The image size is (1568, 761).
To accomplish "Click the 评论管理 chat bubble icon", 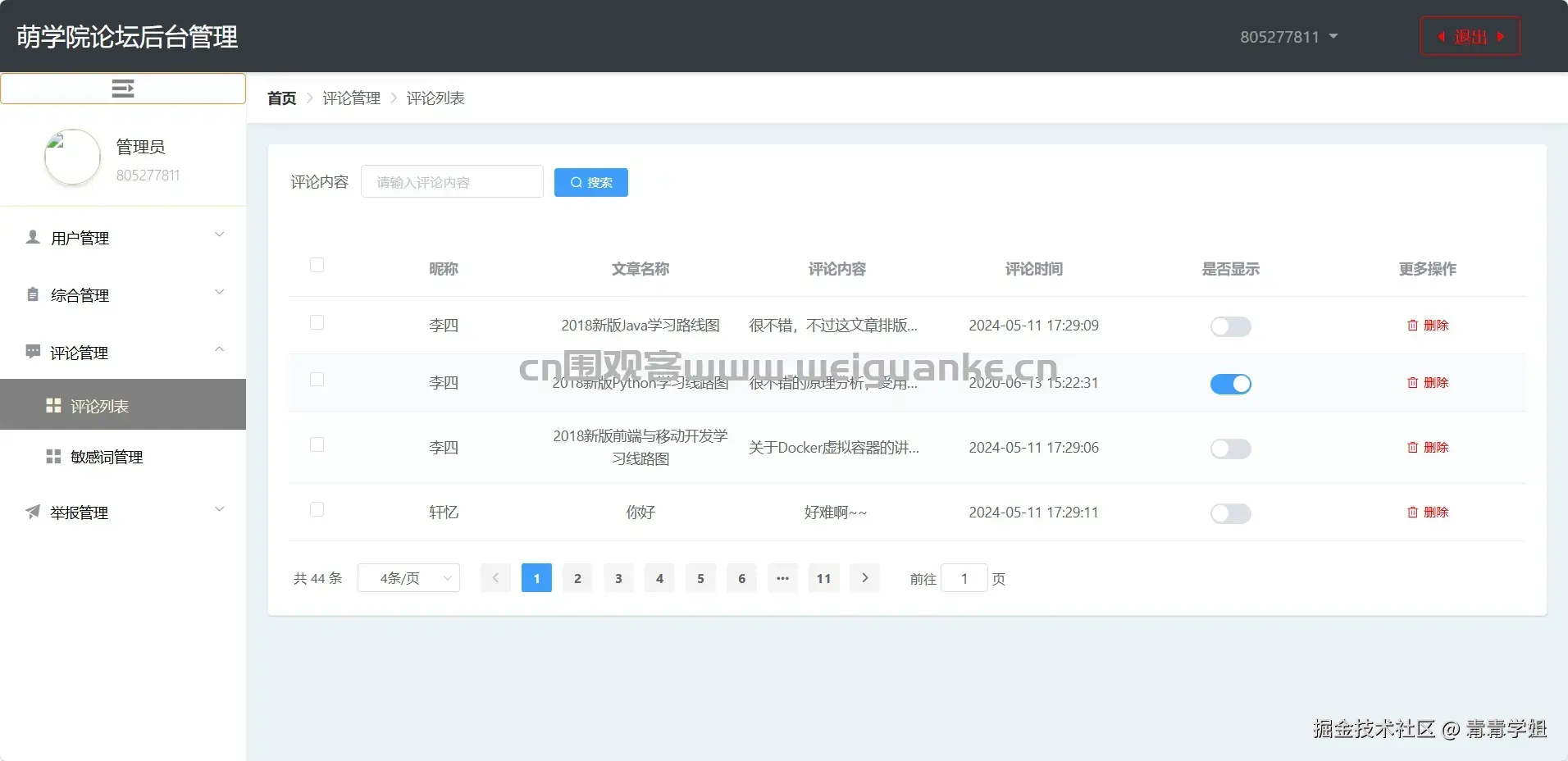I will coord(33,352).
